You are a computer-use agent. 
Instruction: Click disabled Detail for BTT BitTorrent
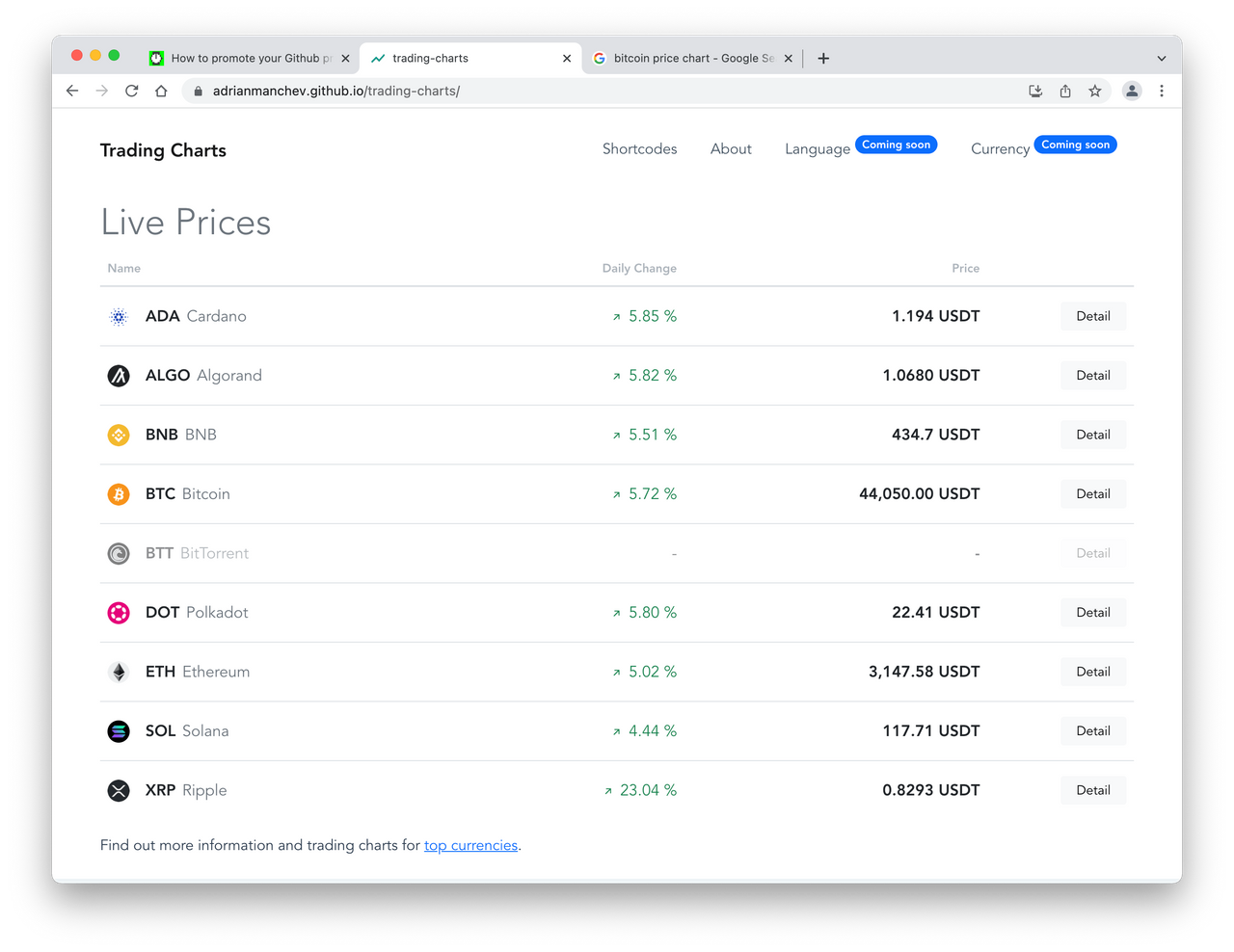[1093, 553]
